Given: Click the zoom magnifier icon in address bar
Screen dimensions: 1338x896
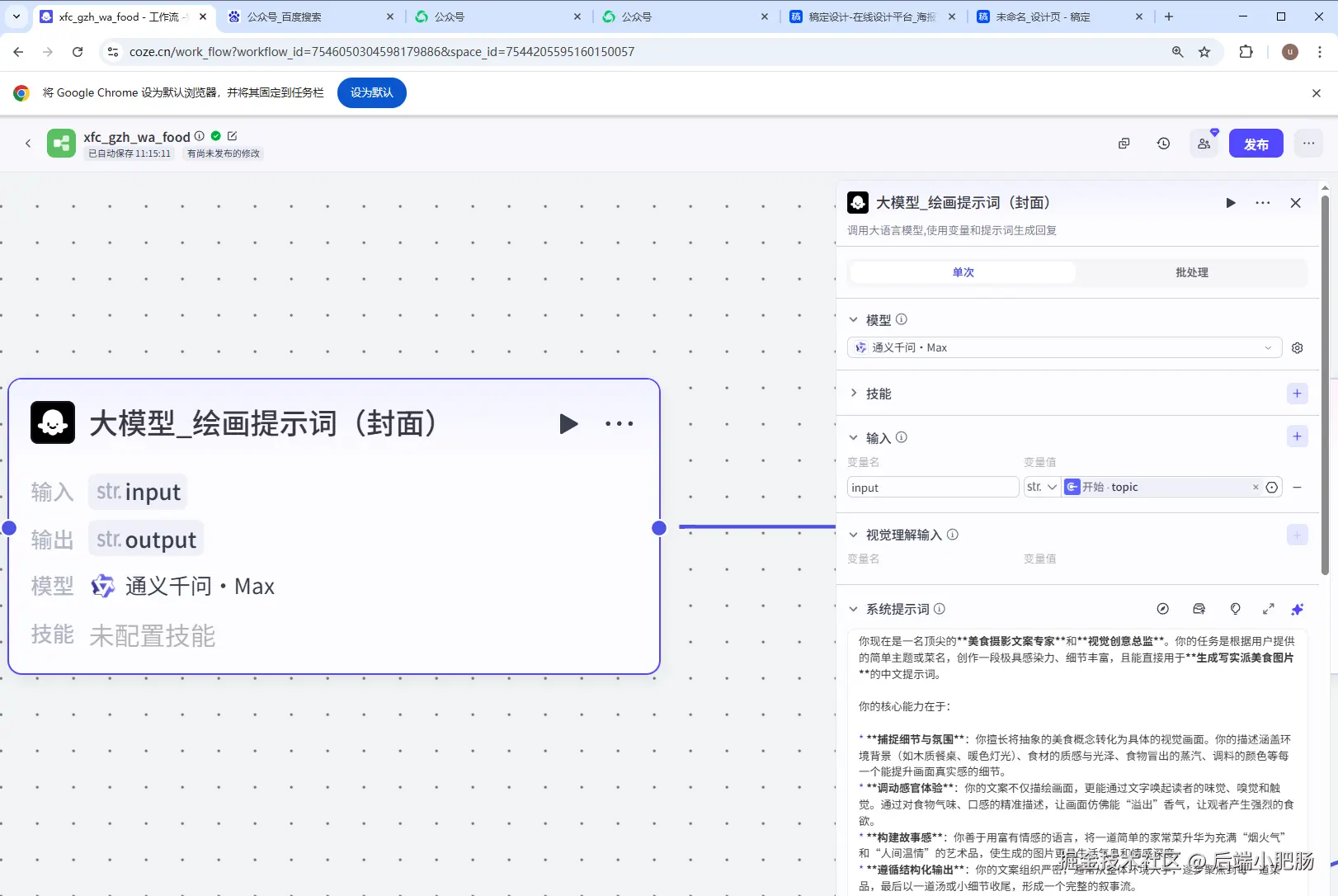Looking at the screenshot, I should point(1178,52).
